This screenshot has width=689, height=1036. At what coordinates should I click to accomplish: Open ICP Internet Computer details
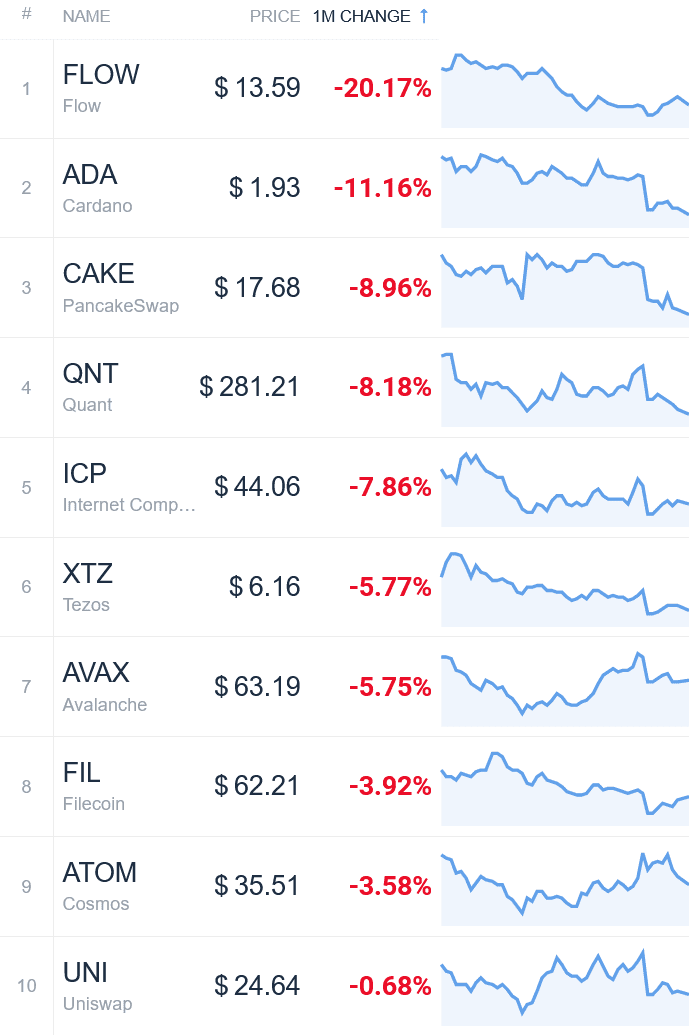click(x=129, y=487)
